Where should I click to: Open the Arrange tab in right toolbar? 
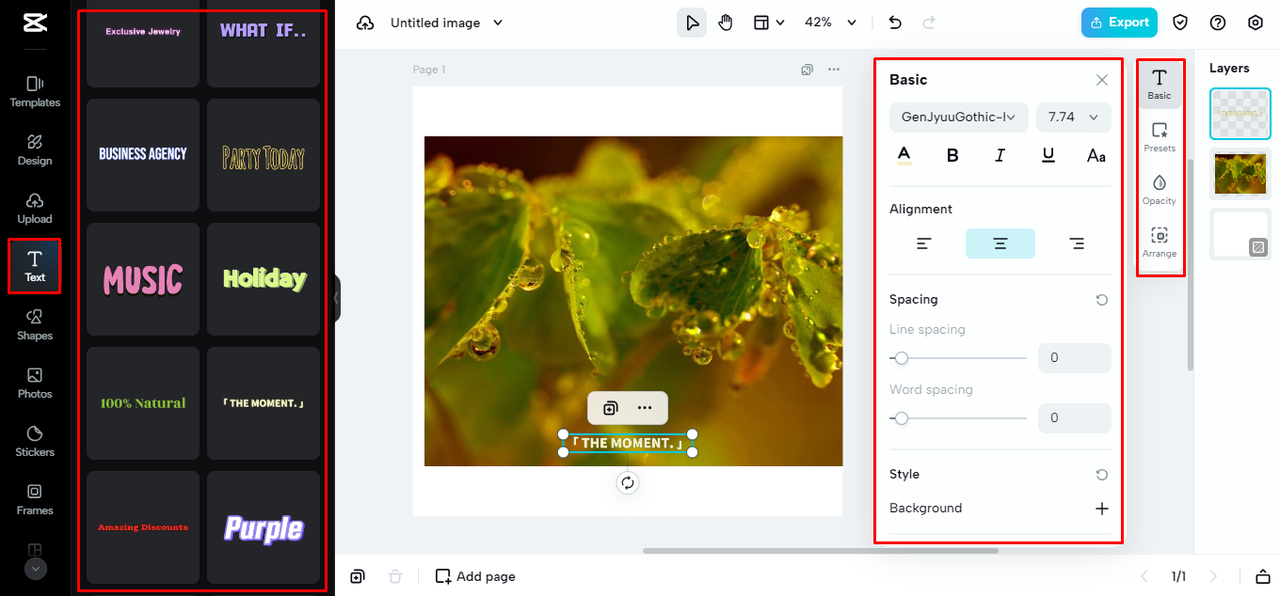pos(1159,243)
